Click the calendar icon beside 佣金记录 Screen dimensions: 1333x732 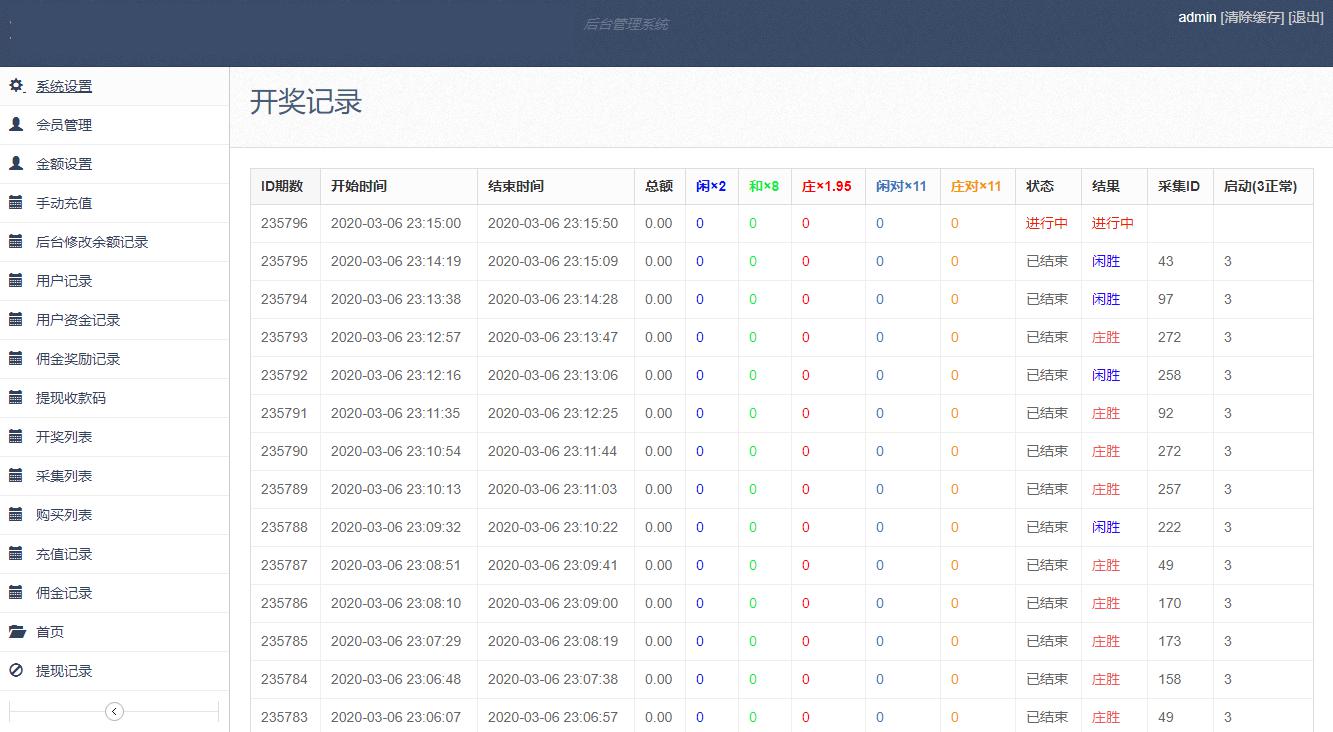click(16, 593)
